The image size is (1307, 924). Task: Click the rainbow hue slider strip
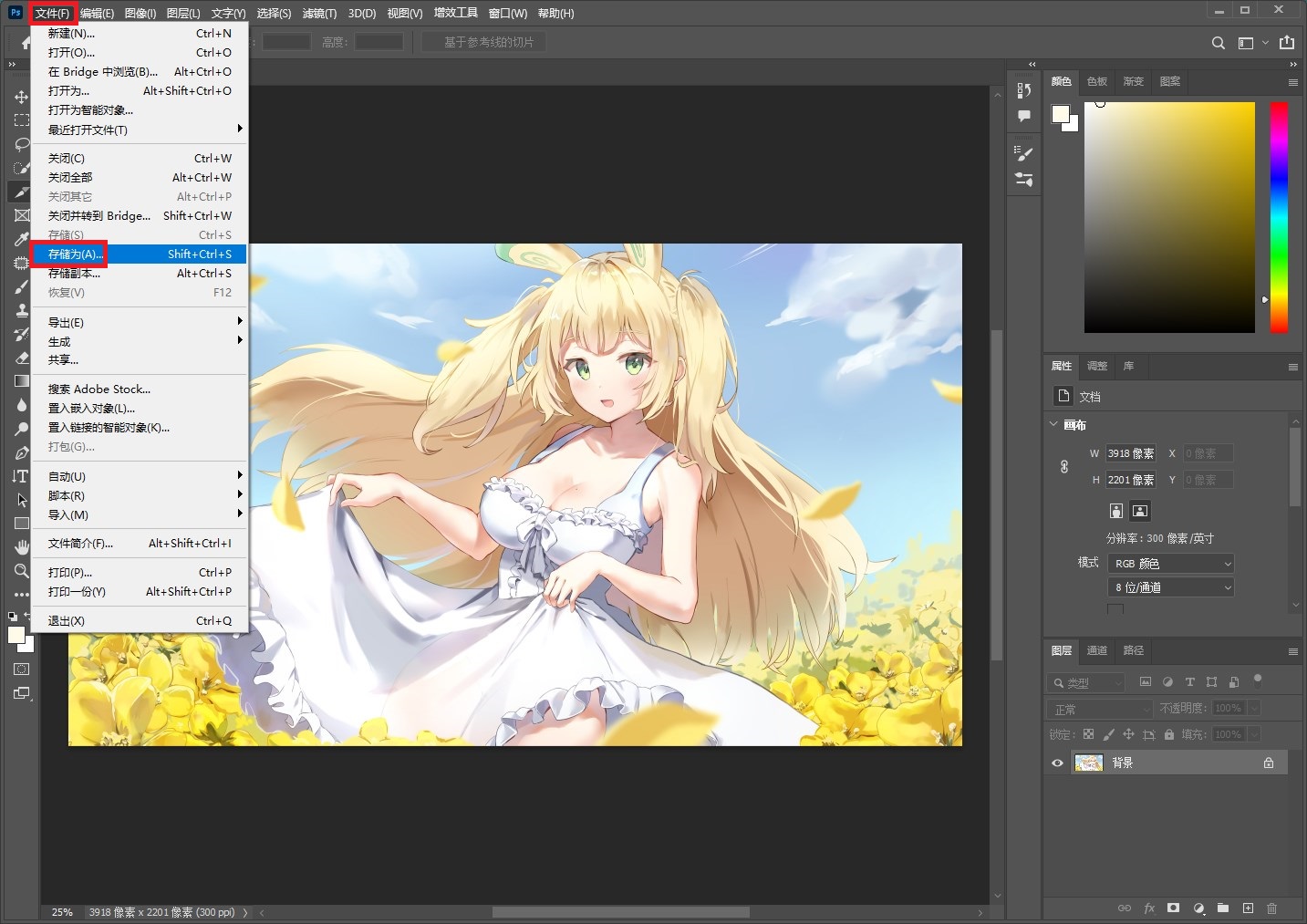(x=1279, y=217)
